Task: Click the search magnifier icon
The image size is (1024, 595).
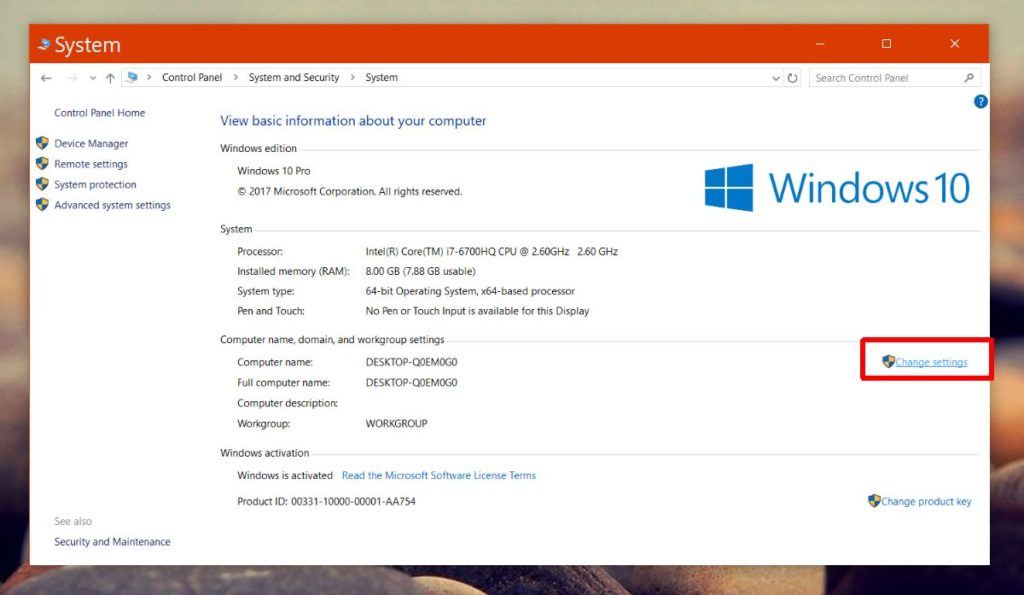Action: [968, 77]
